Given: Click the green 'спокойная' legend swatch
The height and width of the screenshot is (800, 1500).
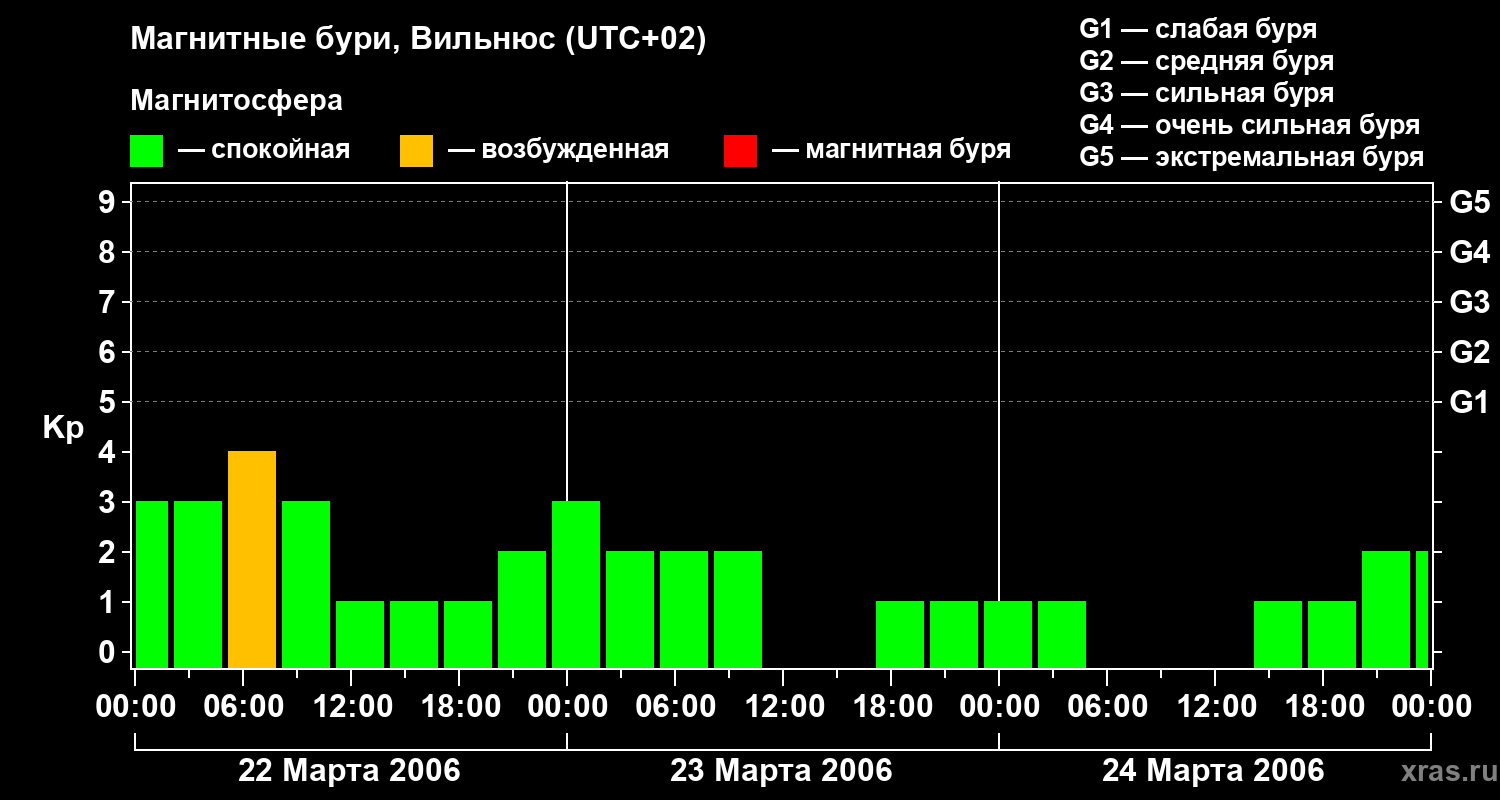Looking at the screenshot, I should 147,151.
